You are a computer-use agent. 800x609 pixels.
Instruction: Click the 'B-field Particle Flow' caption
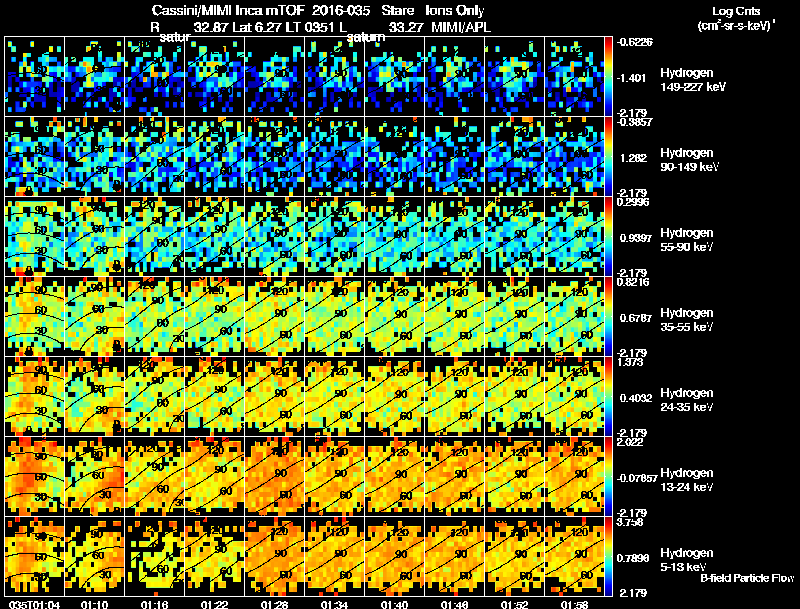747,578
